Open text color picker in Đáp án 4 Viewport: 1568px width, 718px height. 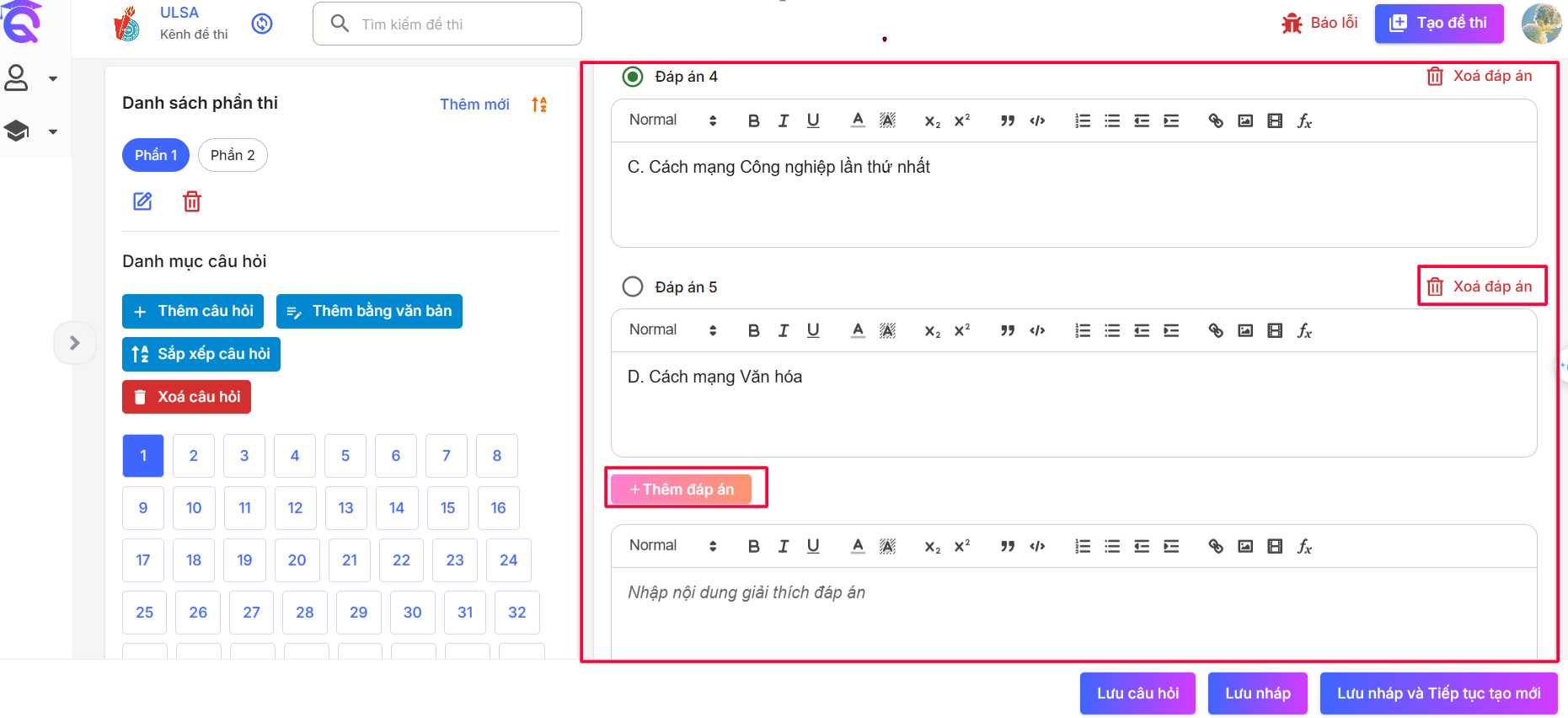click(858, 121)
